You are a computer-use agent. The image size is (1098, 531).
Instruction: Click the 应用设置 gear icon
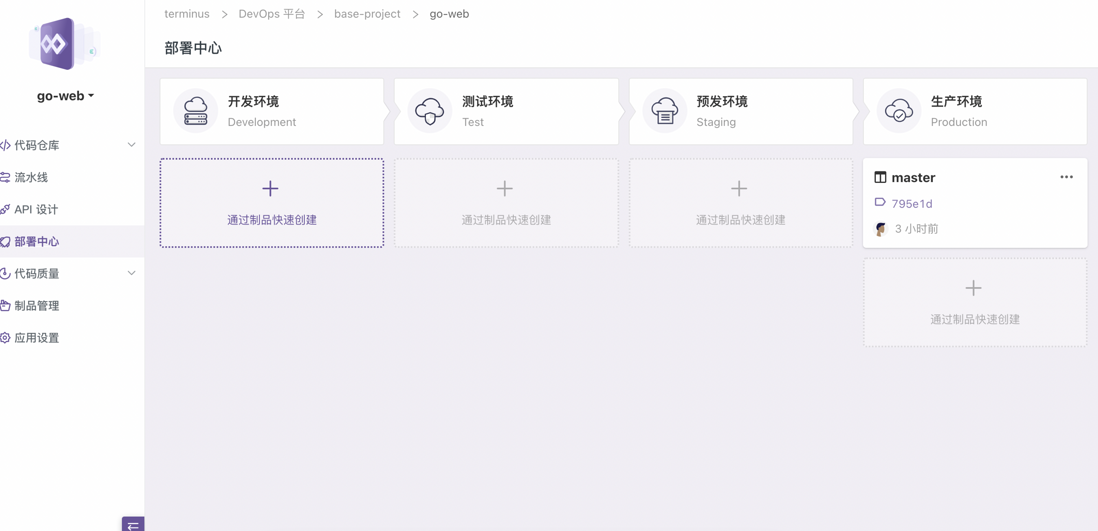5,338
